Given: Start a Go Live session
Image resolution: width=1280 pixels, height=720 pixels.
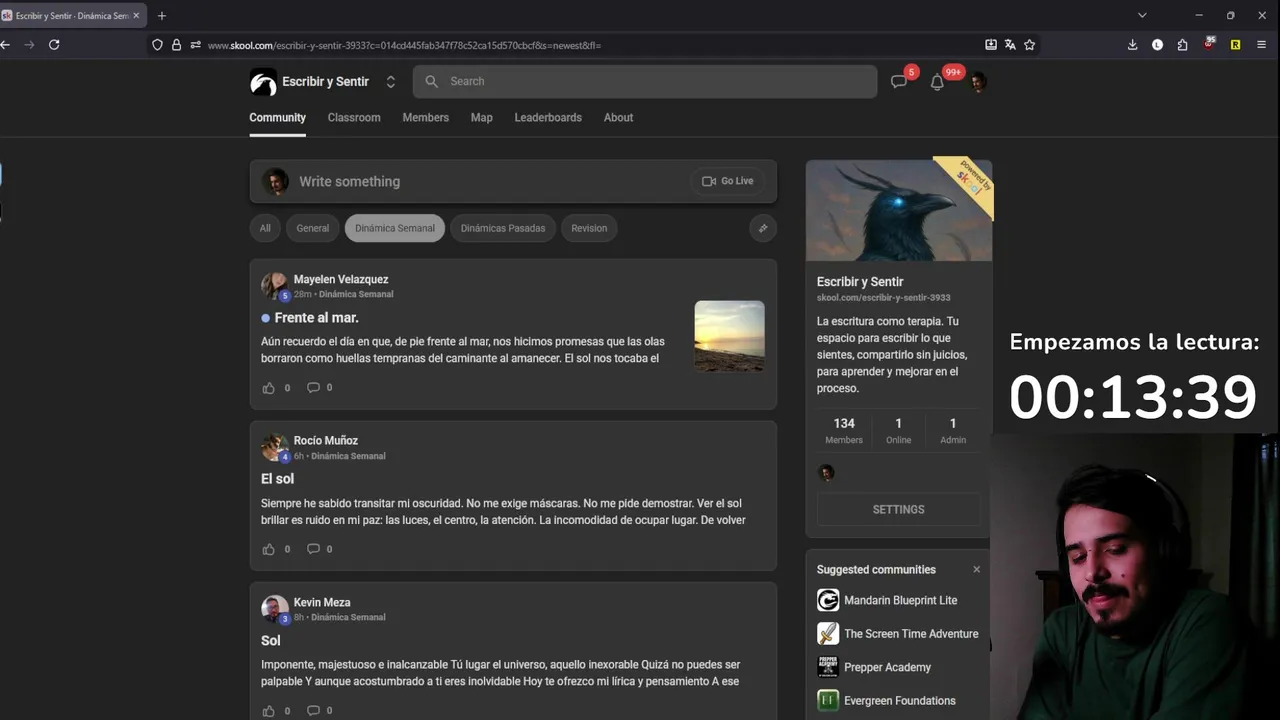Looking at the screenshot, I should pyautogui.click(x=727, y=181).
